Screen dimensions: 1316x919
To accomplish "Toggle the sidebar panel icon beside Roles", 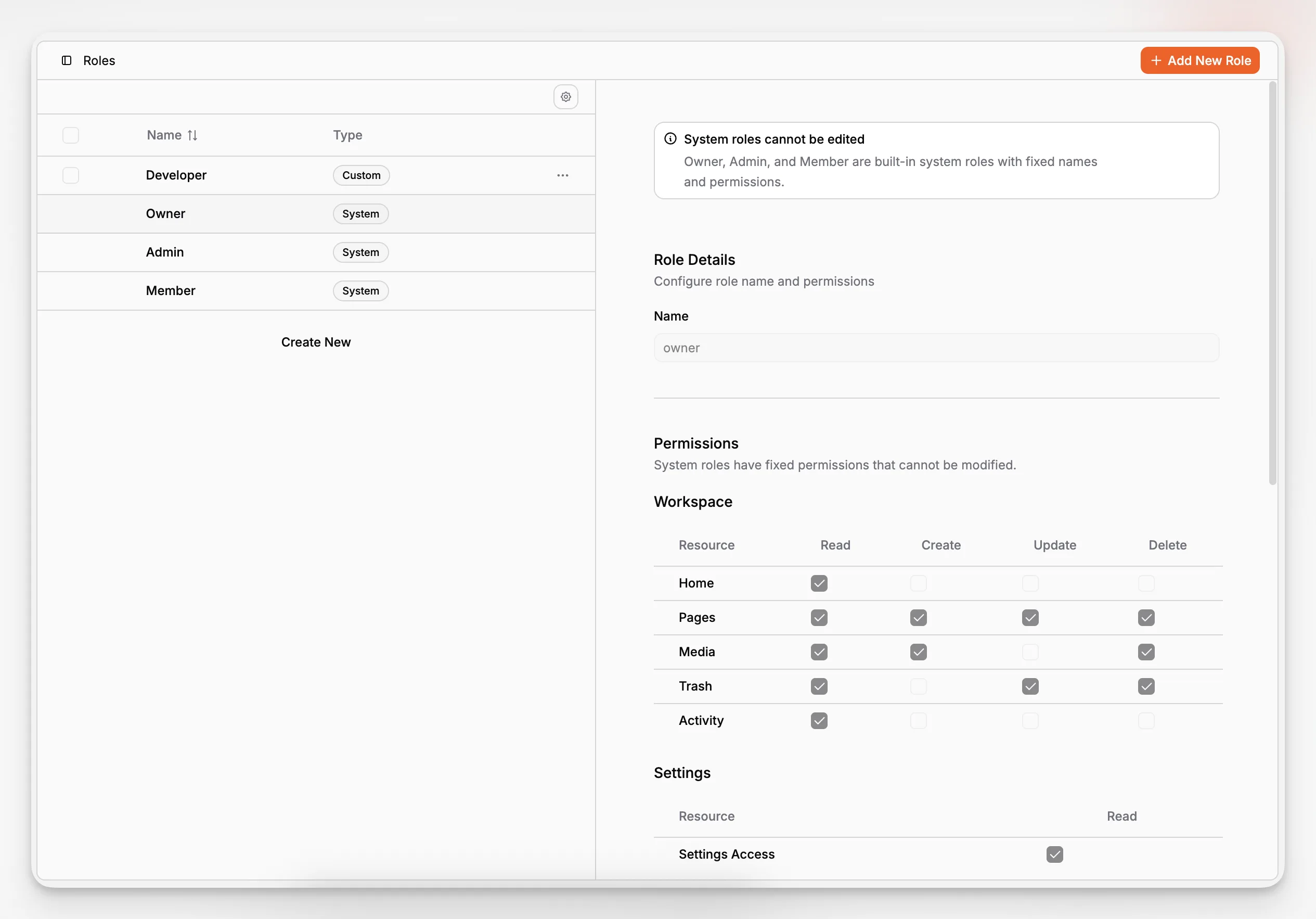I will click(67, 60).
